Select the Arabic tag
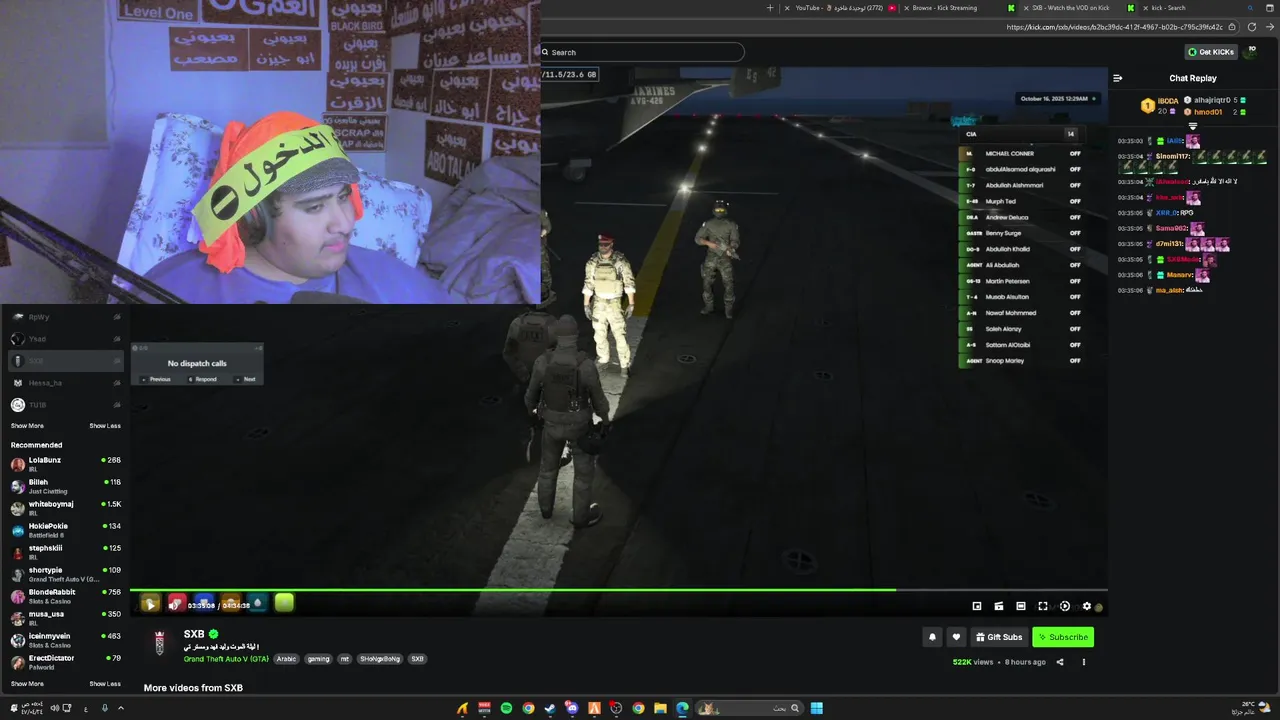 tap(287, 659)
